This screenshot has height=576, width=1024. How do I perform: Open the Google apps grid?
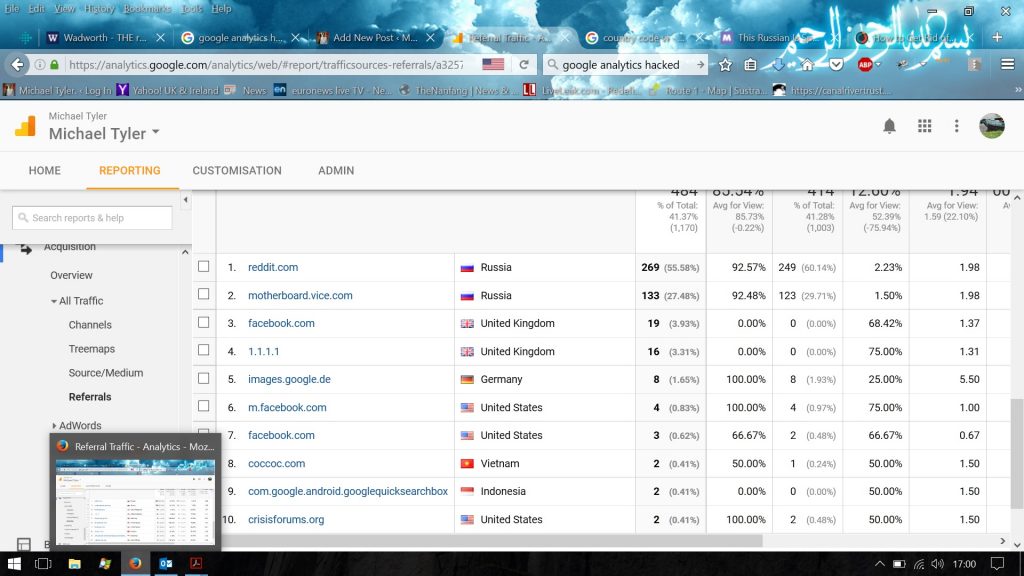(x=924, y=126)
